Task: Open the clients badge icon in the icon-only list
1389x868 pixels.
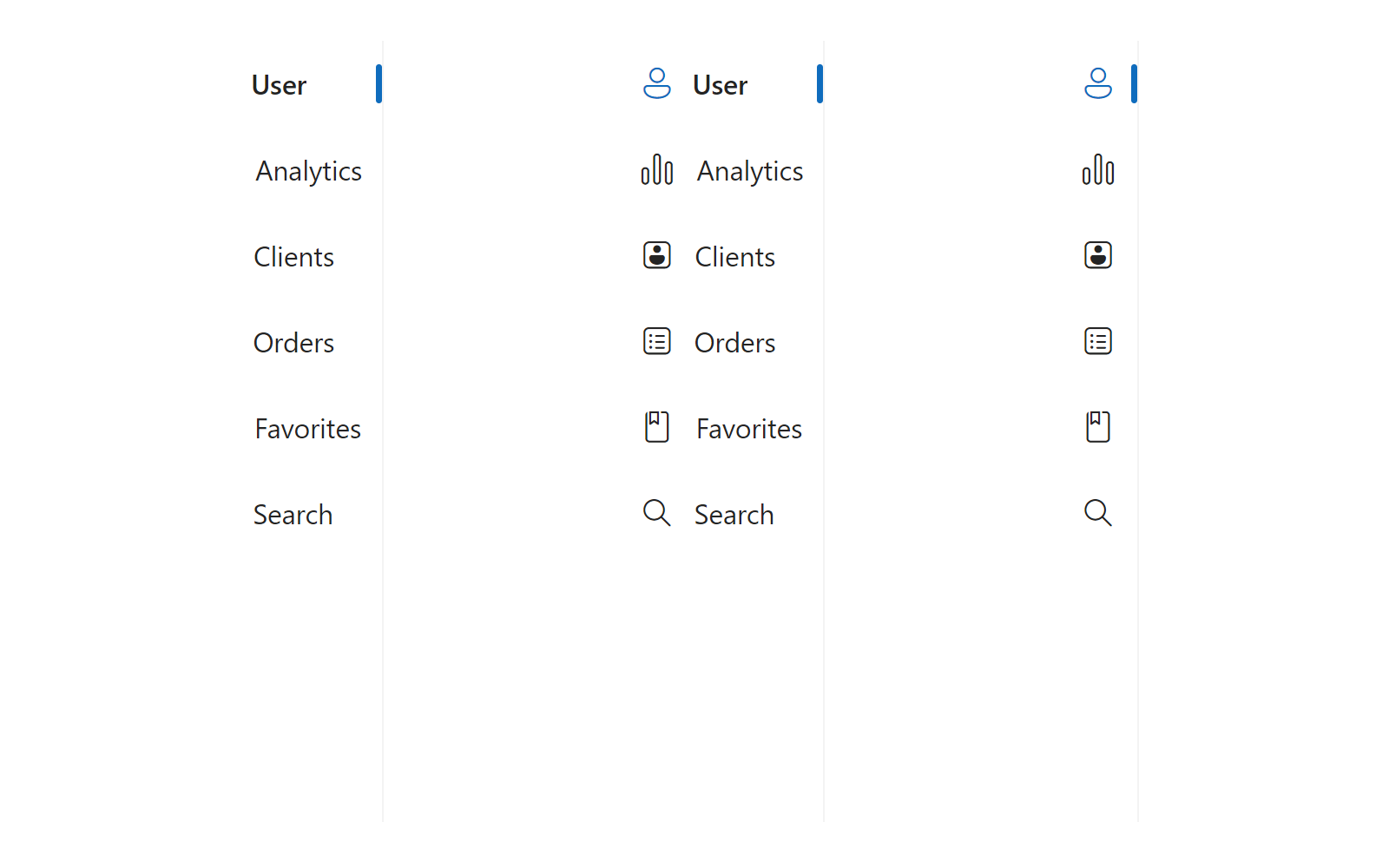Action: [x=1098, y=255]
